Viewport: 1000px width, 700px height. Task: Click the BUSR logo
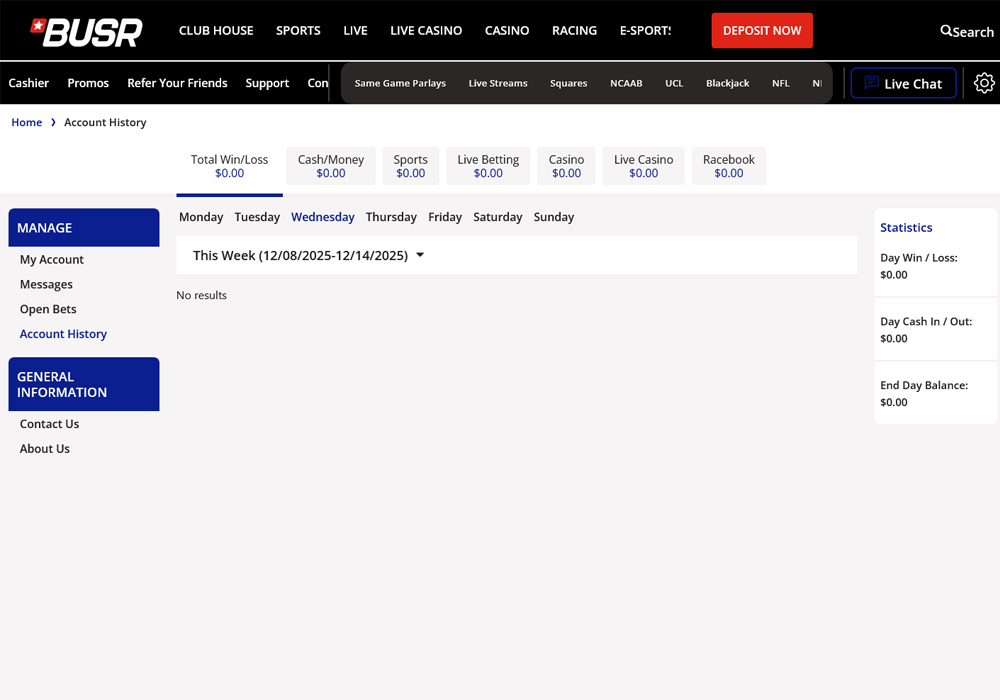(x=87, y=32)
